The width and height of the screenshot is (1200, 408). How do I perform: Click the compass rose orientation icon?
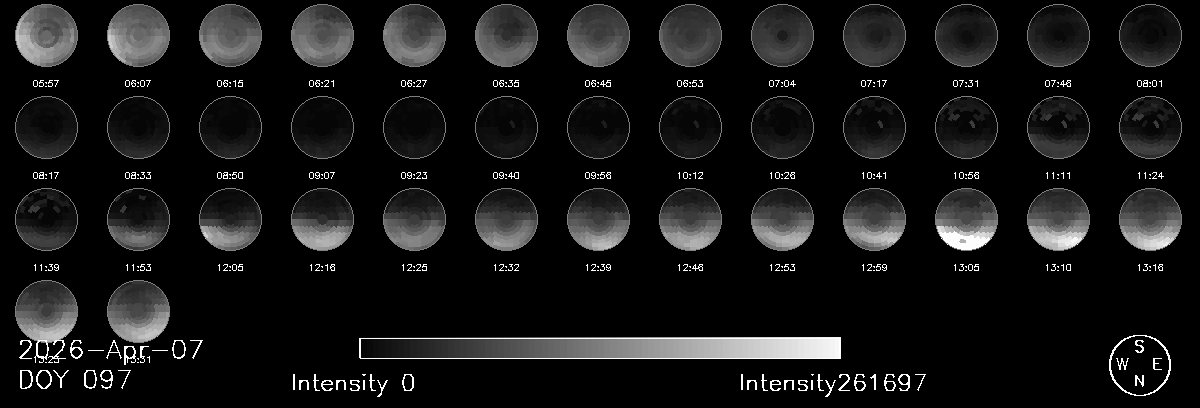[1141, 365]
